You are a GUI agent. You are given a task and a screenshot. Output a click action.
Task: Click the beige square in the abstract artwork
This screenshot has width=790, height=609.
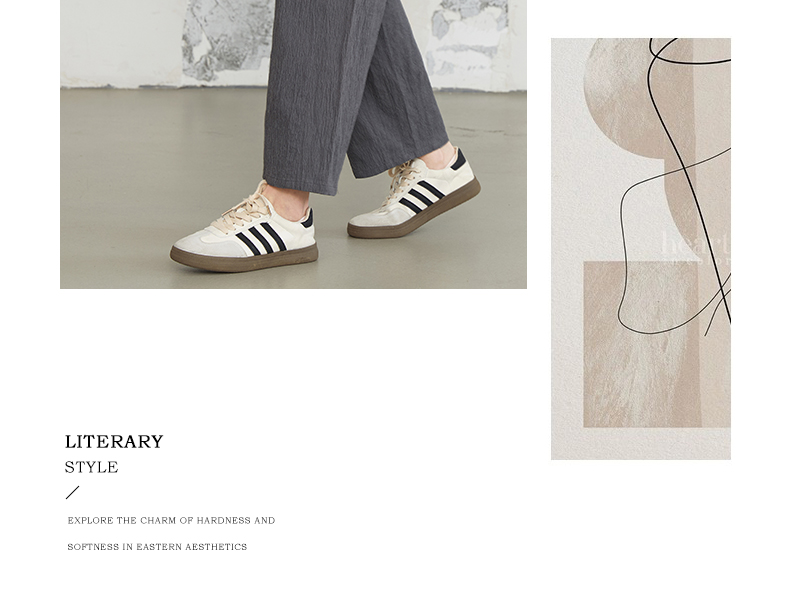click(642, 344)
